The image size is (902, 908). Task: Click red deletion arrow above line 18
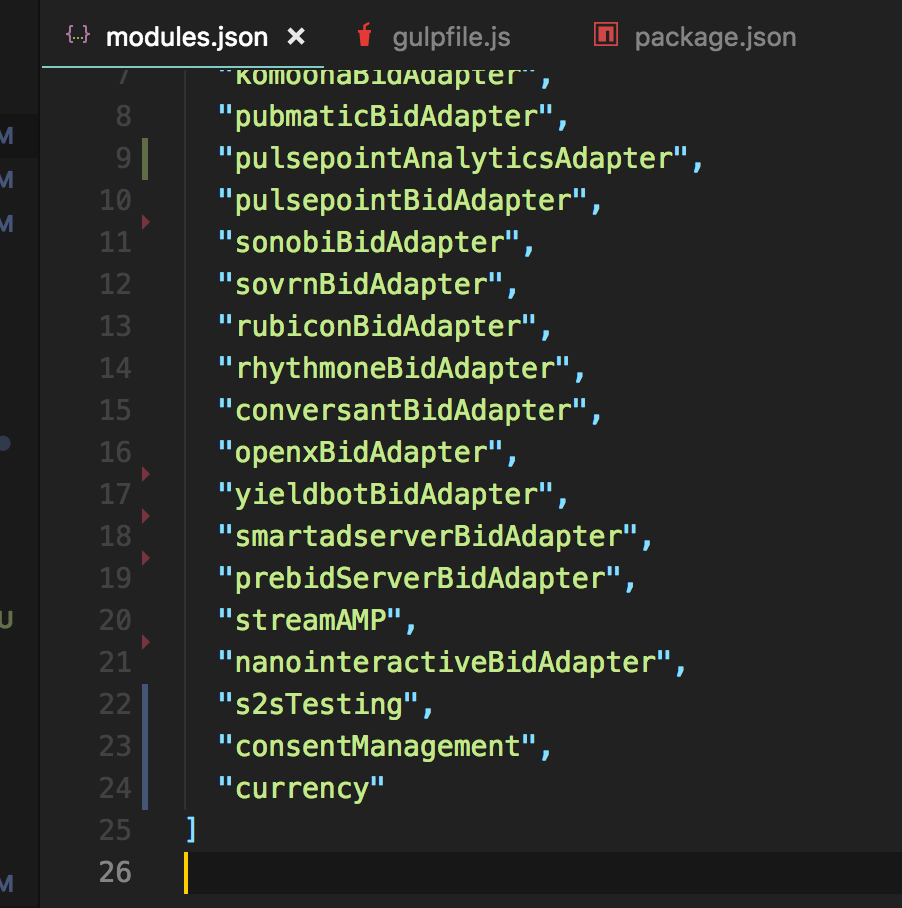[146, 516]
